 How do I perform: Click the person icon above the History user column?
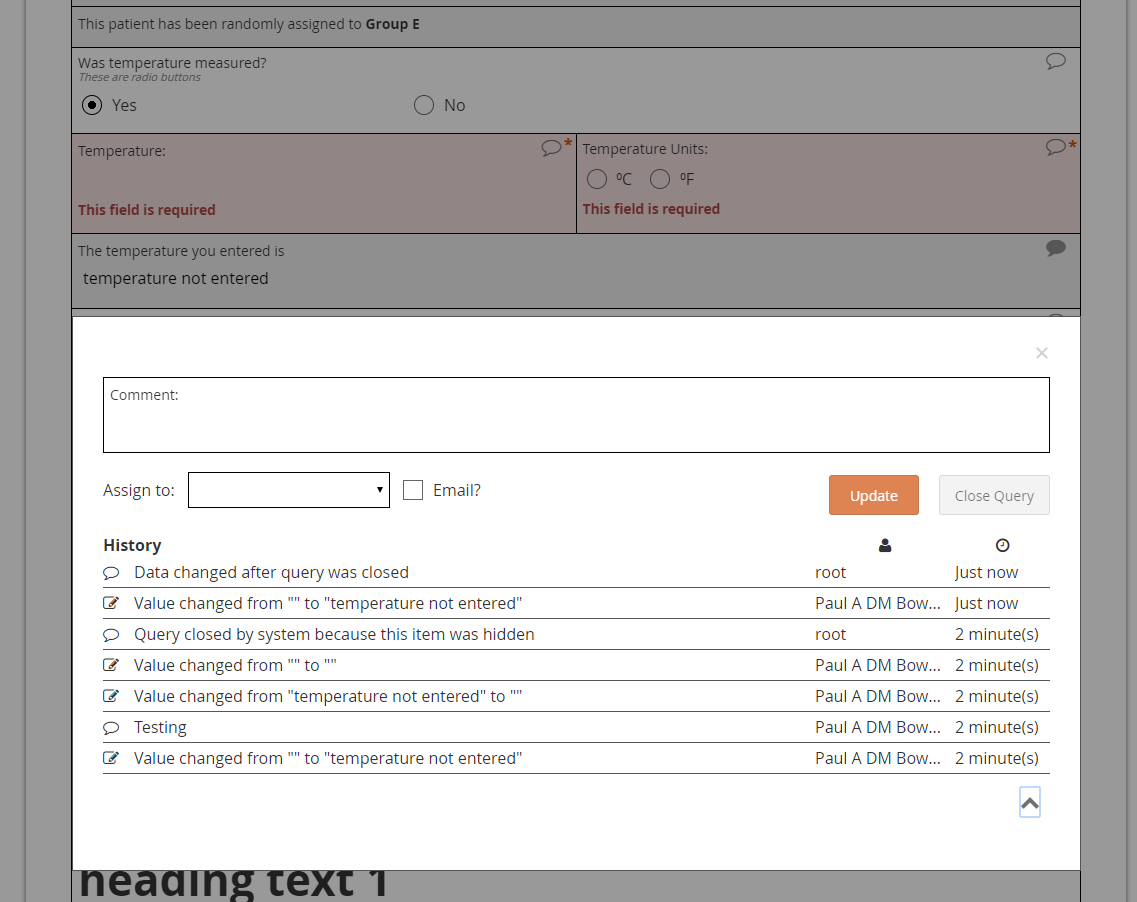coord(884,545)
